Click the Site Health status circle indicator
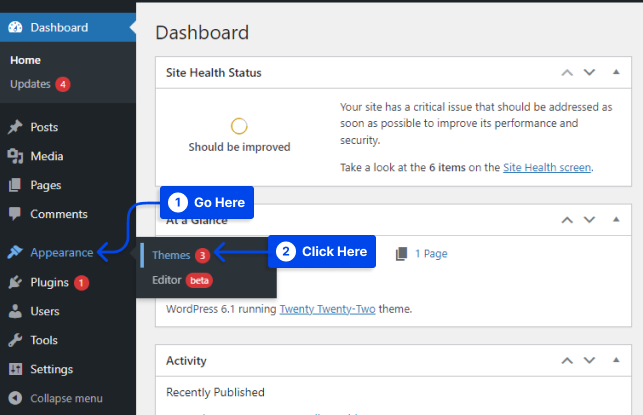This screenshot has height=415, width=643. [x=239, y=126]
